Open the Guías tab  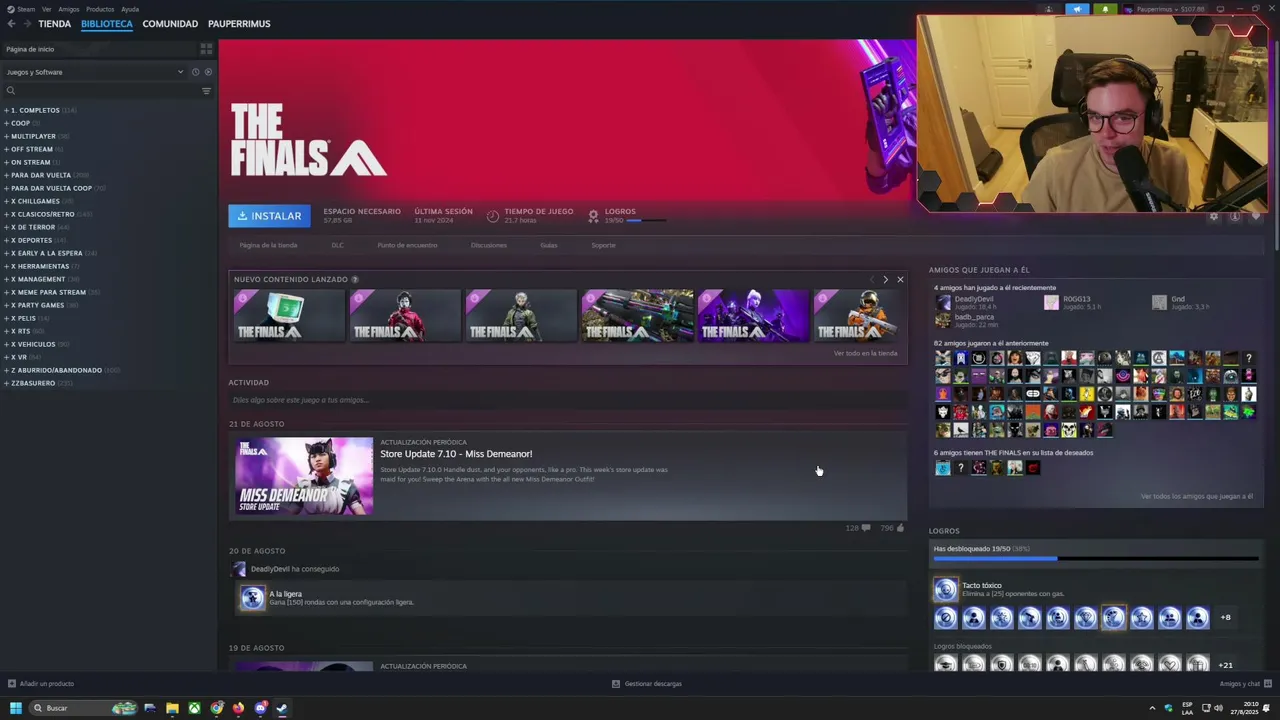[549, 245]
